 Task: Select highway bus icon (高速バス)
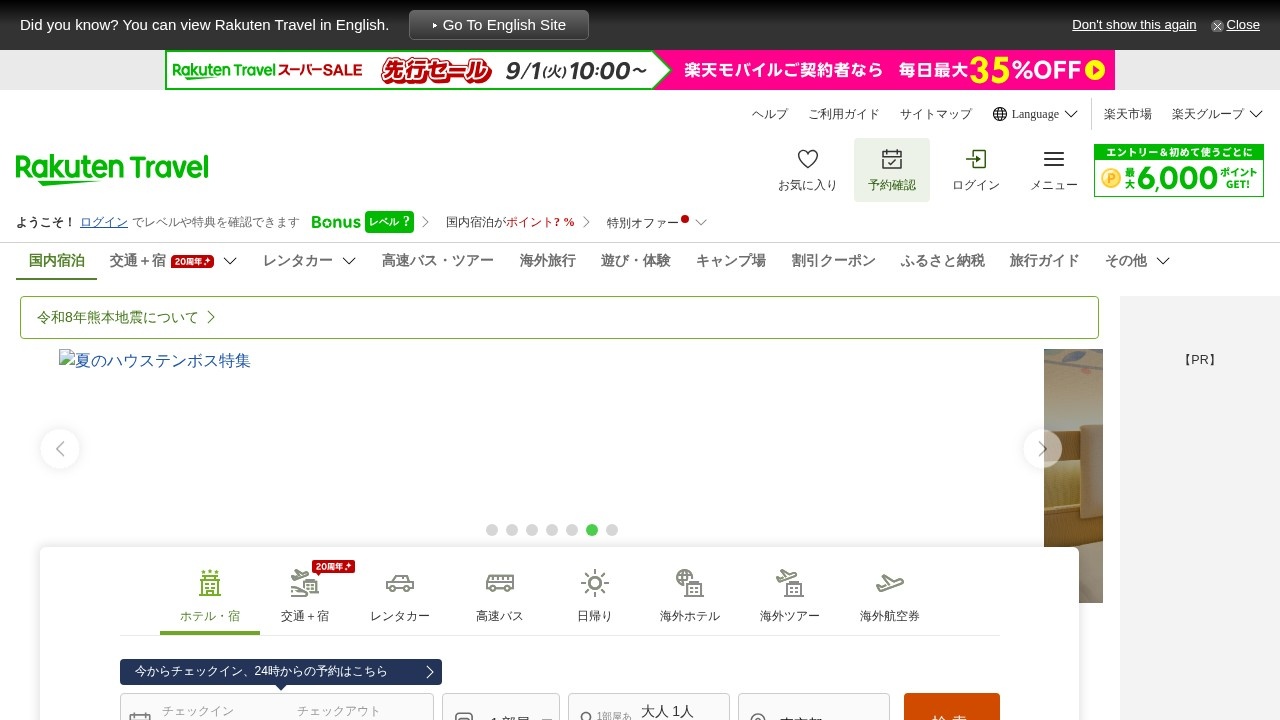pos(500,583)
